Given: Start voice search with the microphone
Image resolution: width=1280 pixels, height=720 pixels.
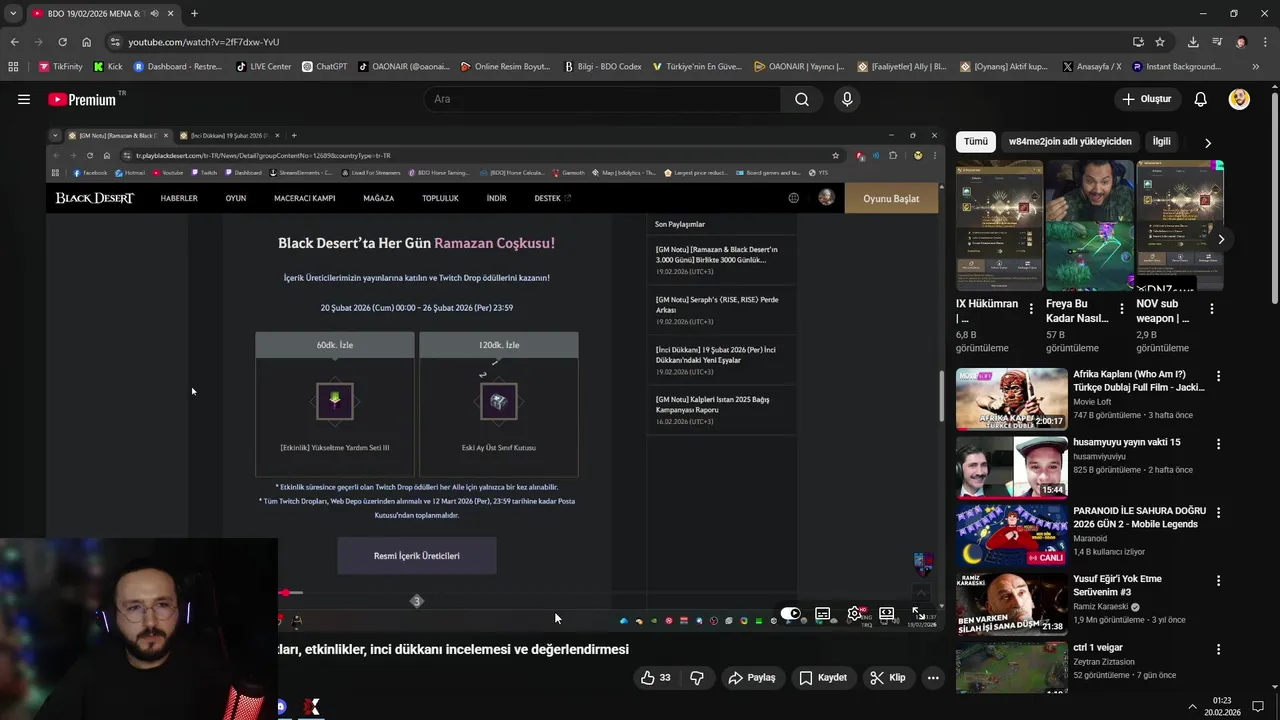Looking at the screenshot, I should pos(847,99).
